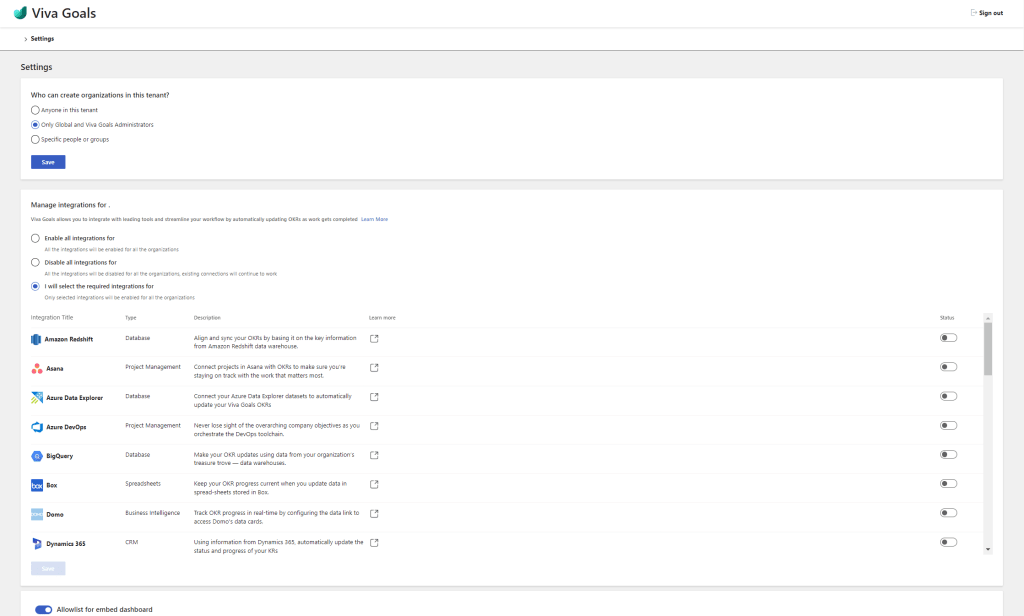Screen dimensions: 1024x616
Task: Save the organization creation settings
Action: click(48, 162)
